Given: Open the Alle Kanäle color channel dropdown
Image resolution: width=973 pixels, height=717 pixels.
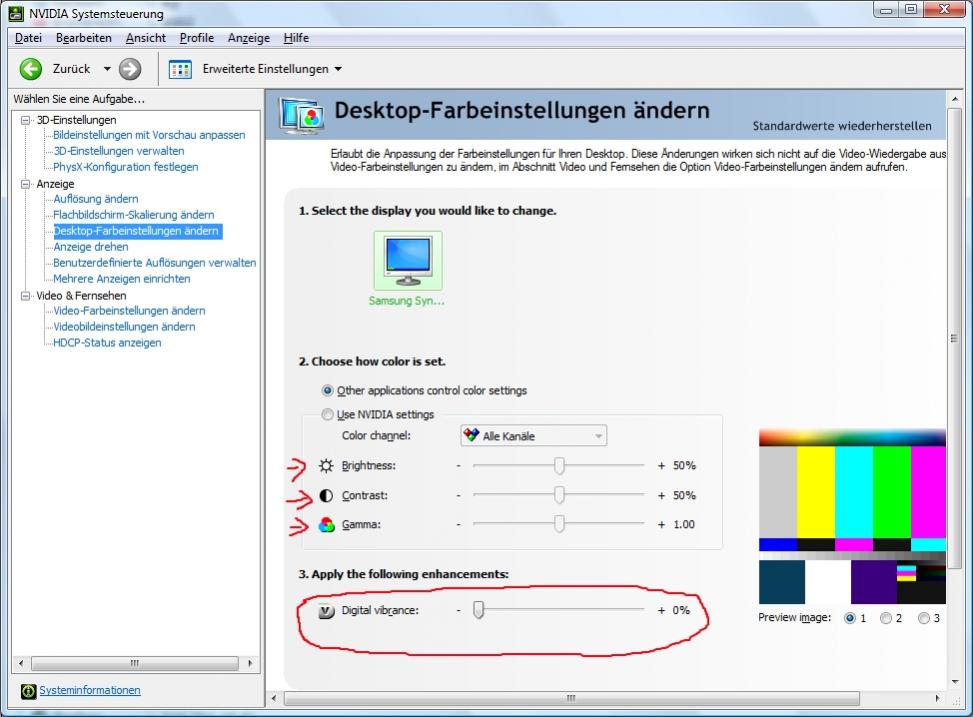Looking at the screenshot, I should 534,436.
